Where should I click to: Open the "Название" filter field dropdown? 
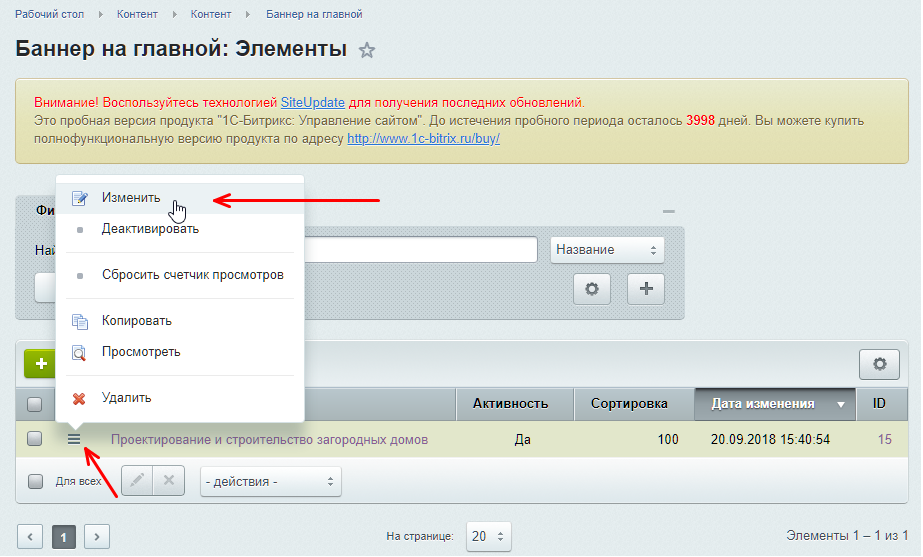(607, 250)
